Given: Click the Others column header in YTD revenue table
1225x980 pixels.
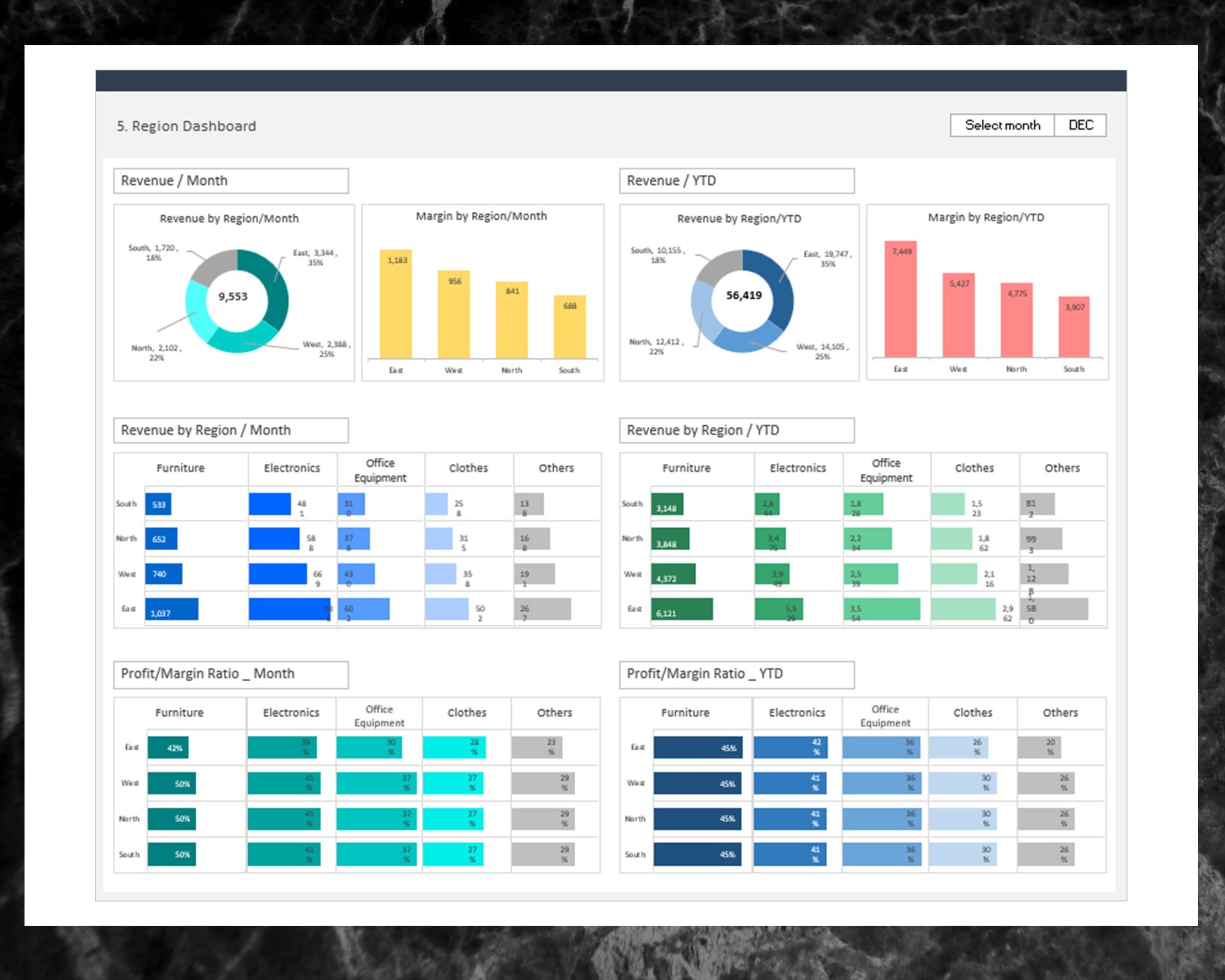Looking at the screenshot, I should pyautogui.click(x=1062, y=468).
